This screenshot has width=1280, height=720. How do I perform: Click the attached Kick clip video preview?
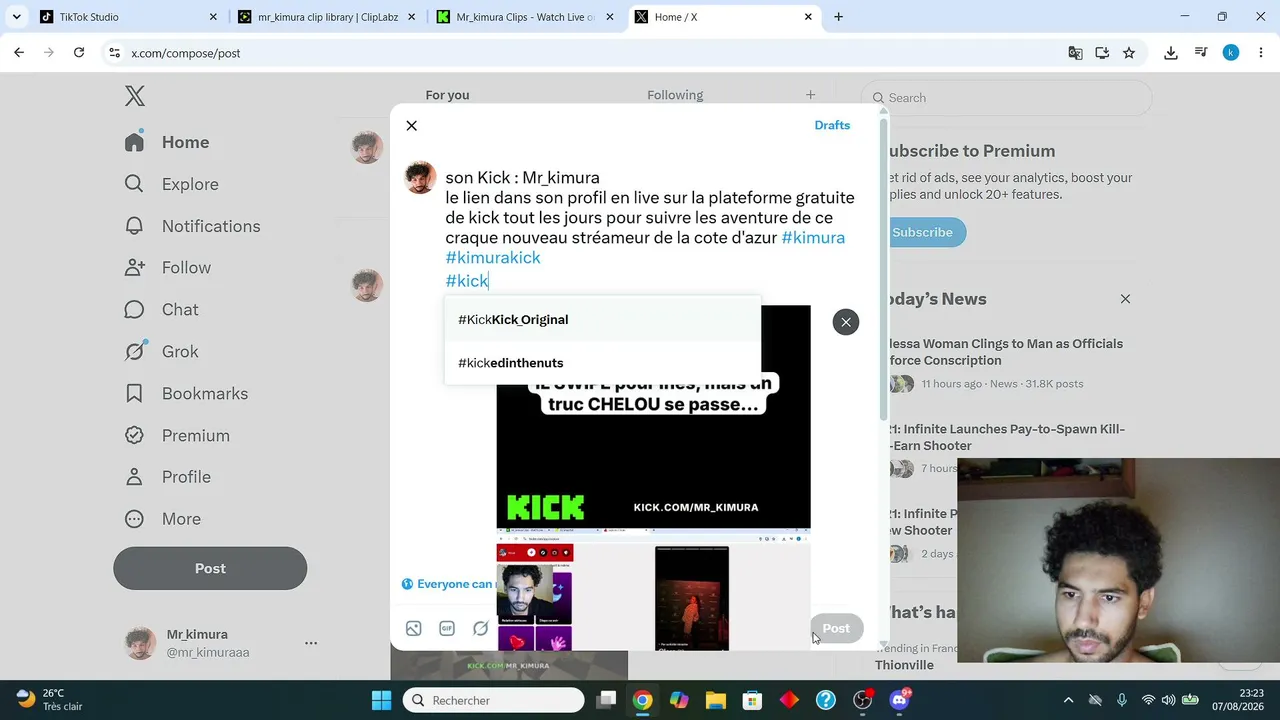click(x=653, y=478)
